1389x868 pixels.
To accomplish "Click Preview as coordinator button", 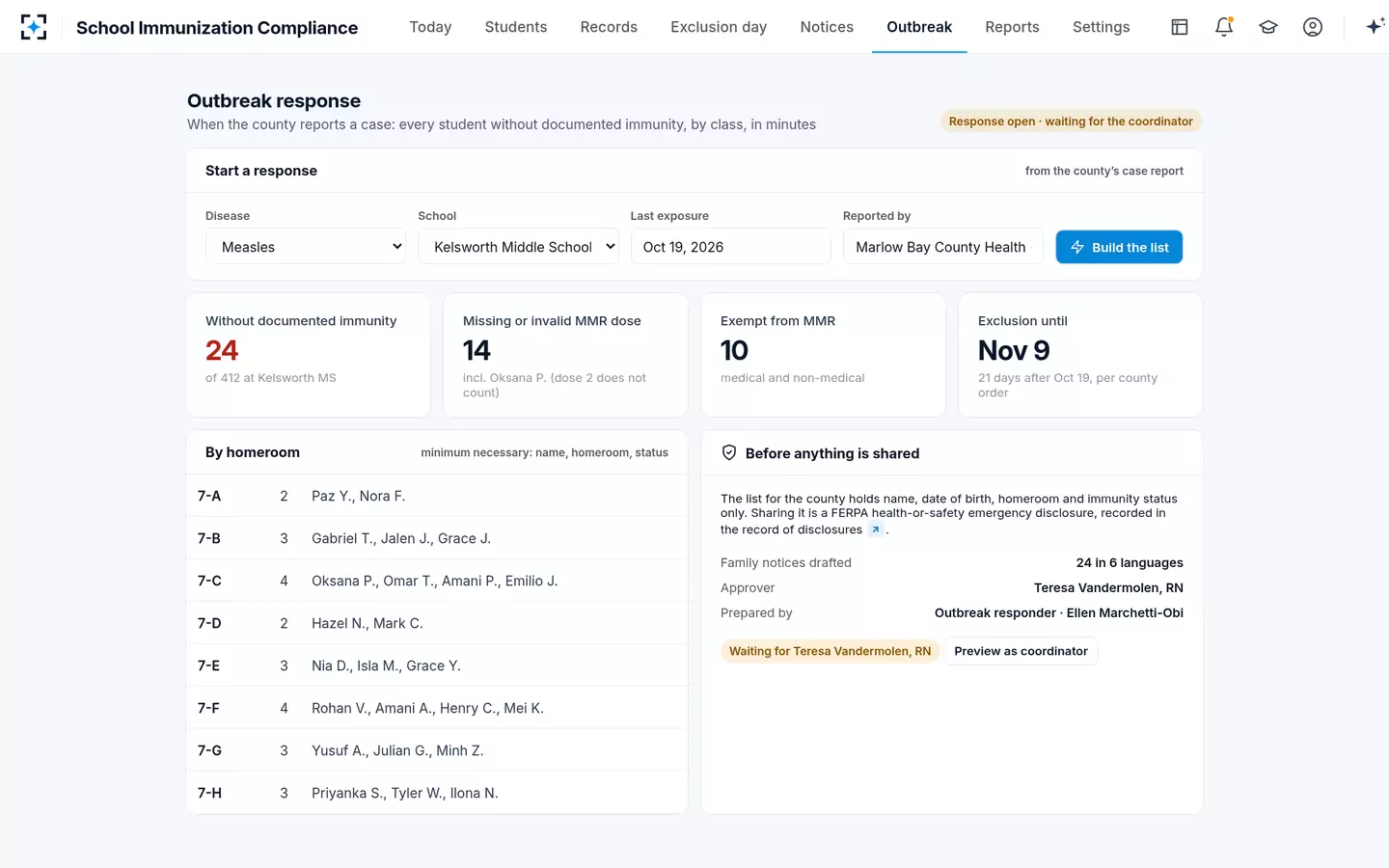I will click(x=1021, y=651).
